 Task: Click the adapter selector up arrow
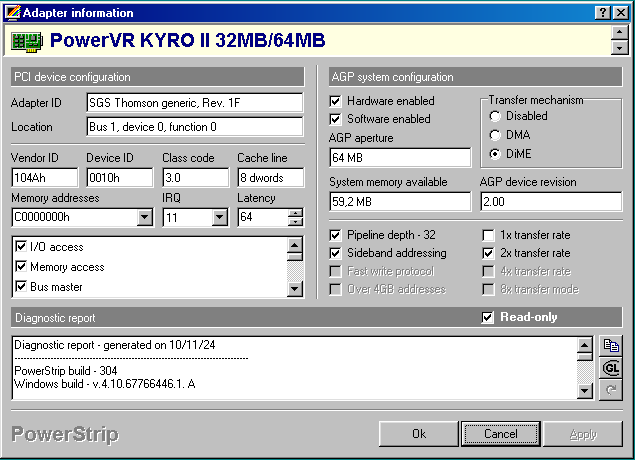[x=619, y=32]
